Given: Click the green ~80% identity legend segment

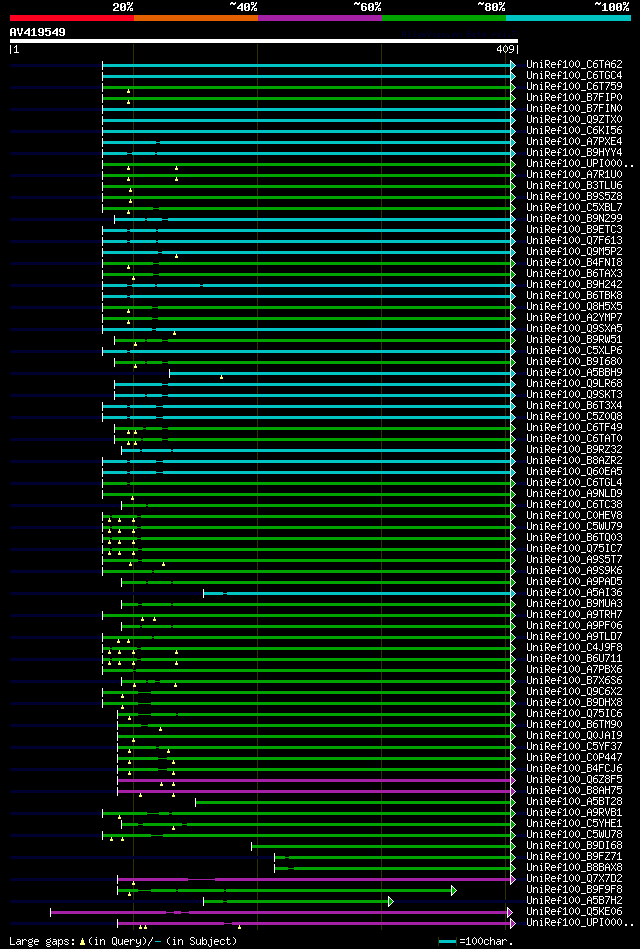Looking at the screenshot, I should pyautogui.click(x=444, y=18).
